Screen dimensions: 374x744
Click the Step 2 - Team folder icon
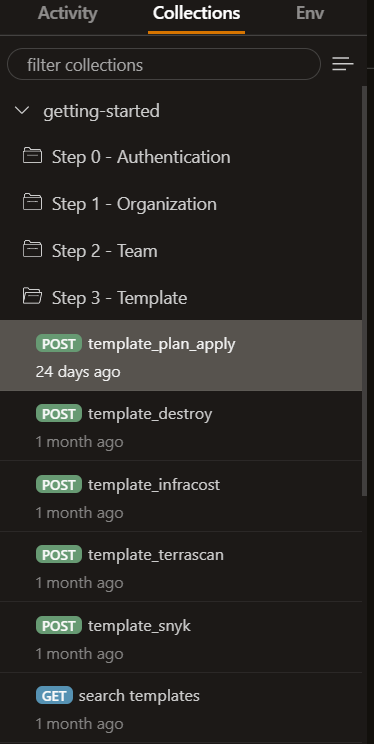pyautogui.click(x=32, y=250)
